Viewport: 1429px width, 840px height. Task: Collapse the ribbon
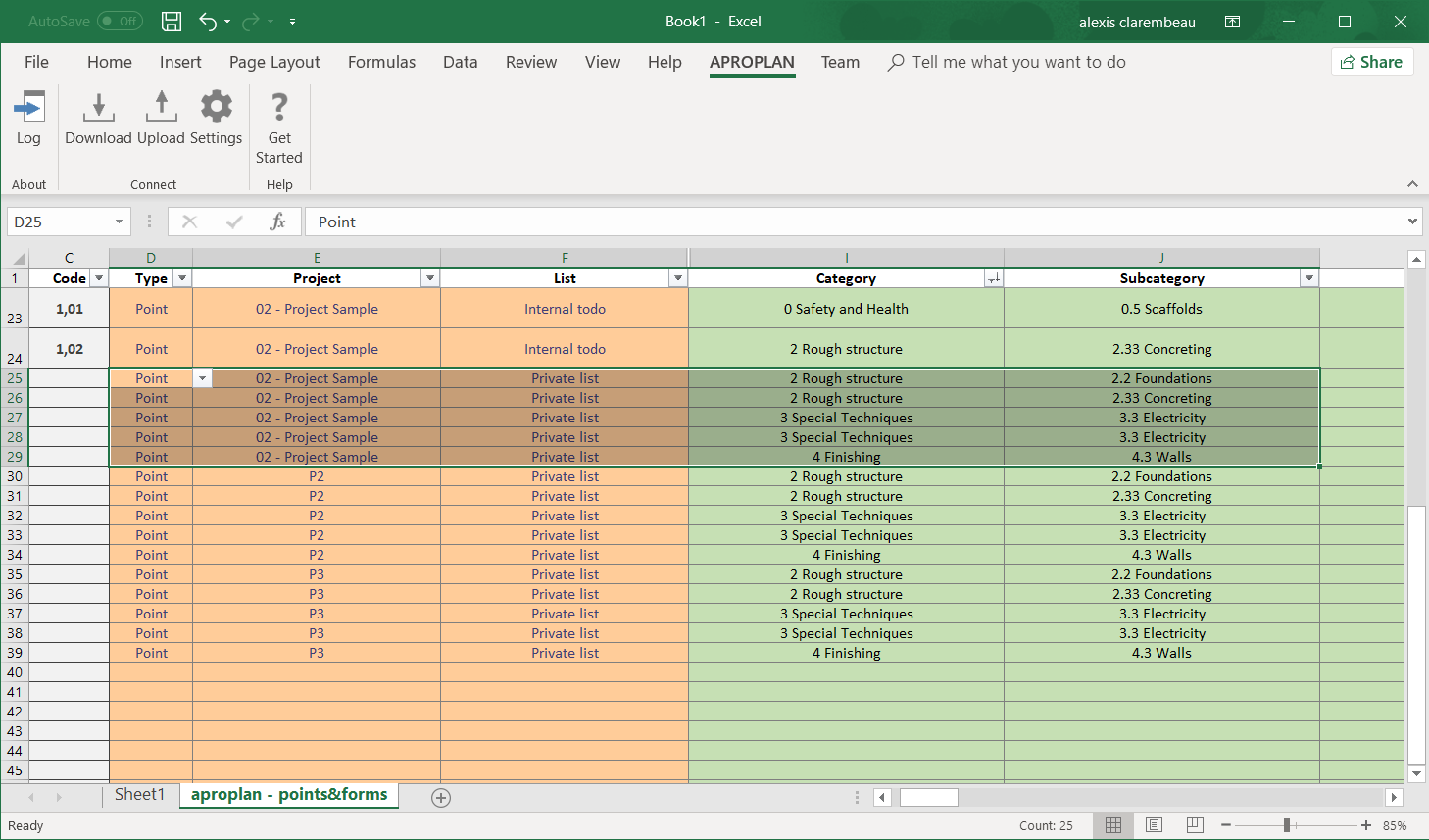click(1412, 184)
